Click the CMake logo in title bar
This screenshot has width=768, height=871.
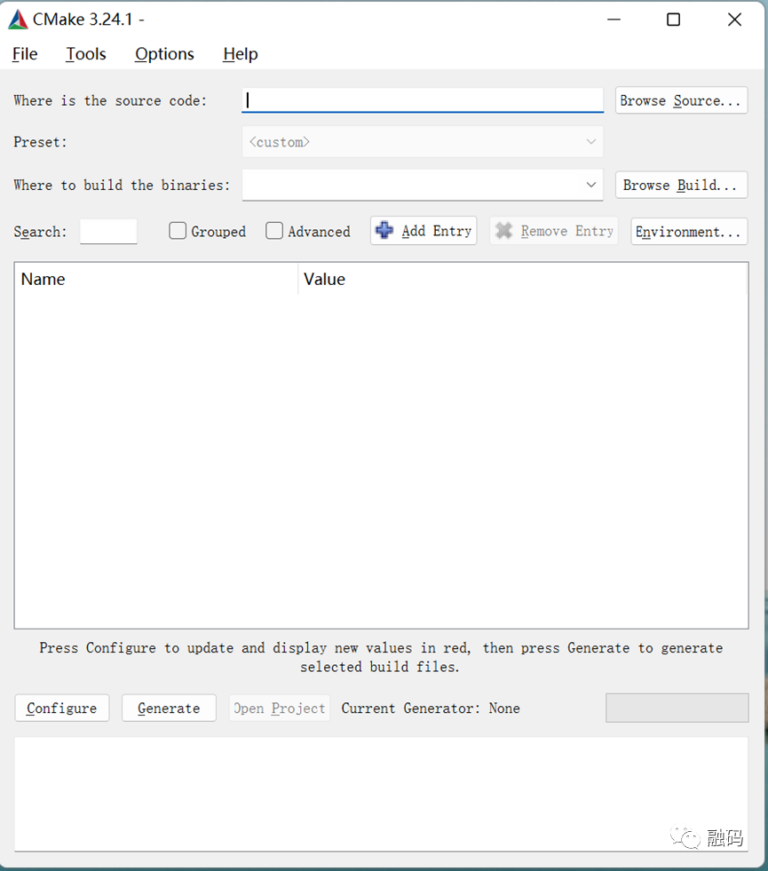(x=18, y=20)
